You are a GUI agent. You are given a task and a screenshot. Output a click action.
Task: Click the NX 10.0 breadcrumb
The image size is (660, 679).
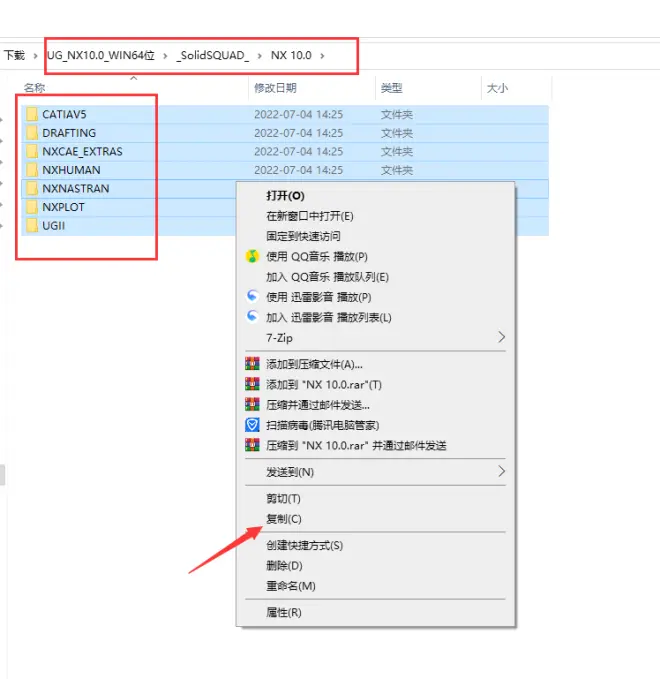(x=291, y=55)
